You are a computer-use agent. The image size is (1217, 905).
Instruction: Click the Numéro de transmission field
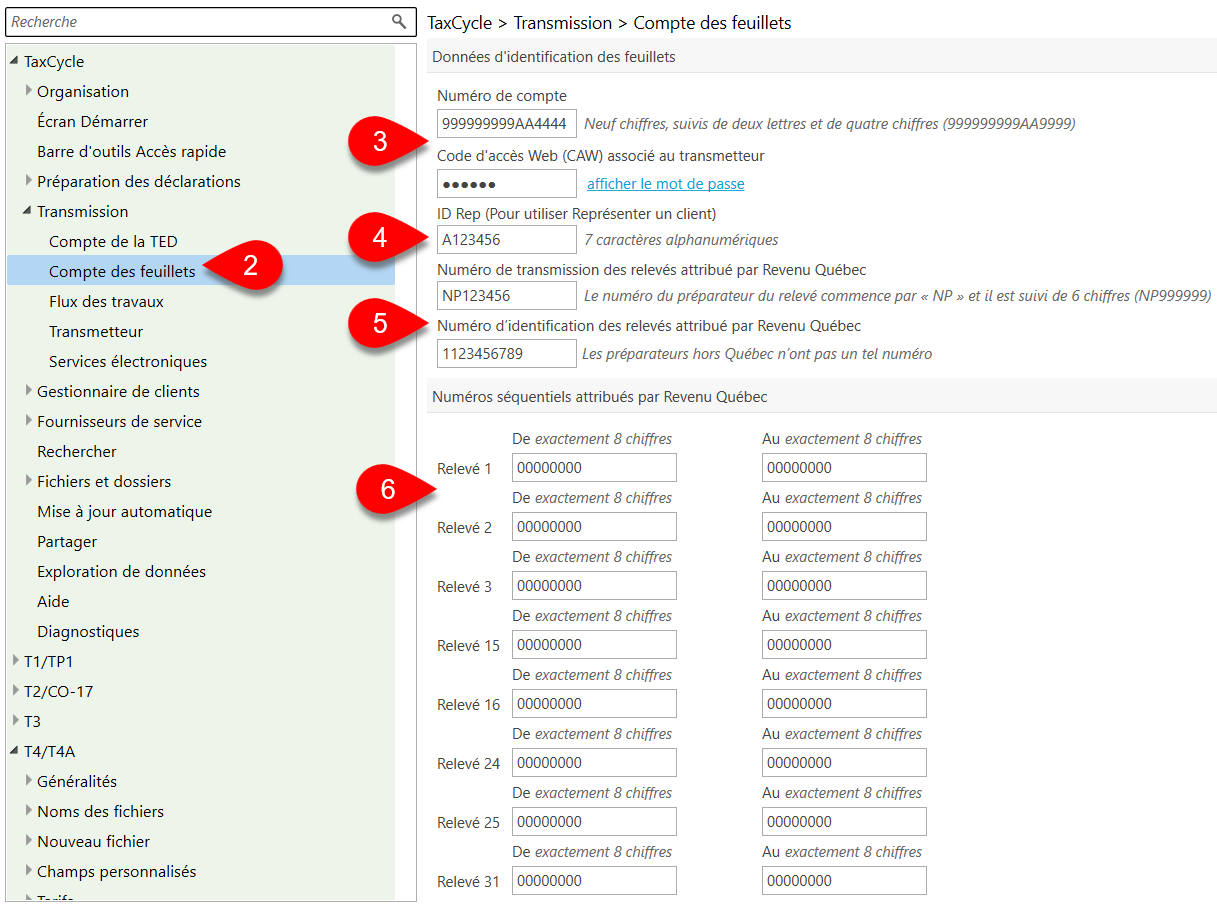click(507, 295)
